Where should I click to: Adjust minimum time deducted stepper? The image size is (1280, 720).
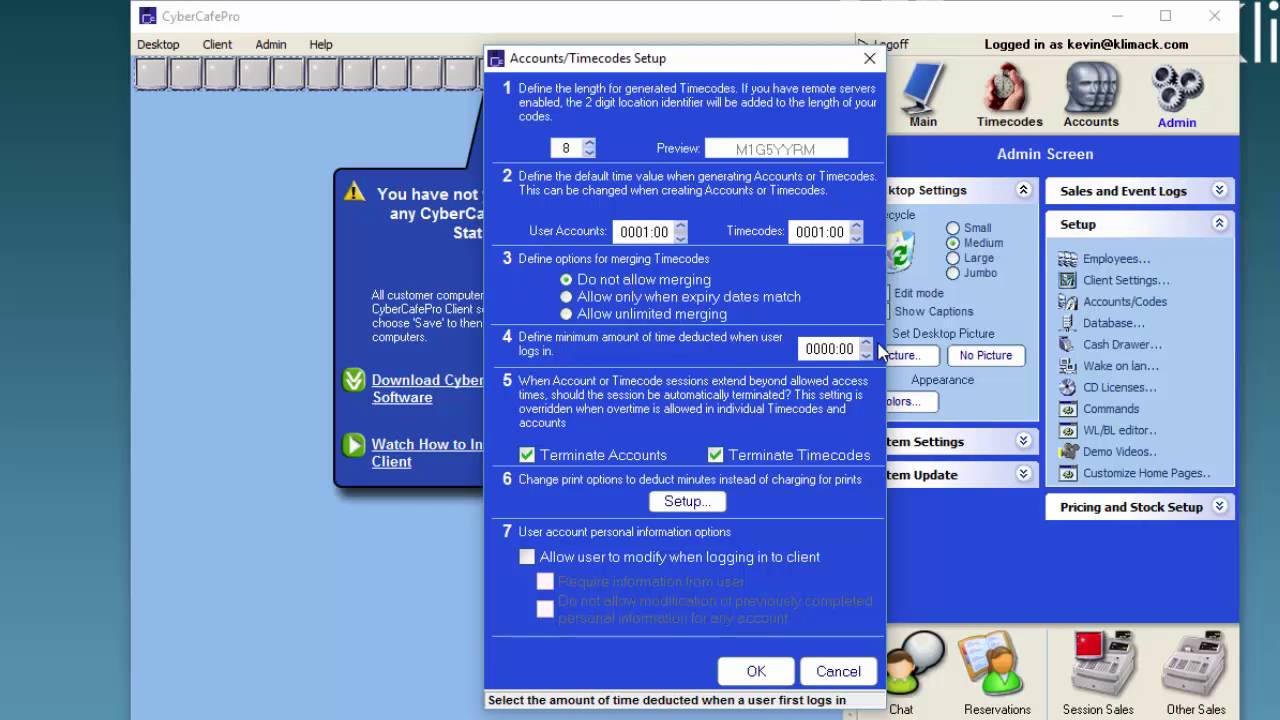tap(866, 349)
